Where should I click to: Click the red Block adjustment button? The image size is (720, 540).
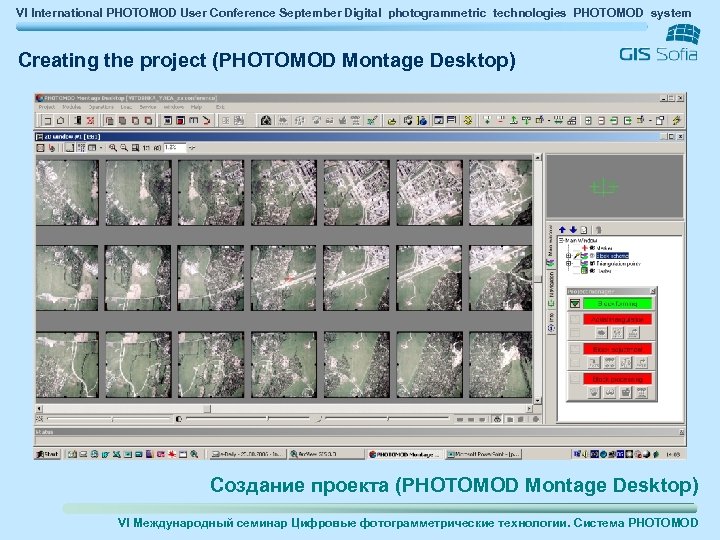[x=618, y=349]
